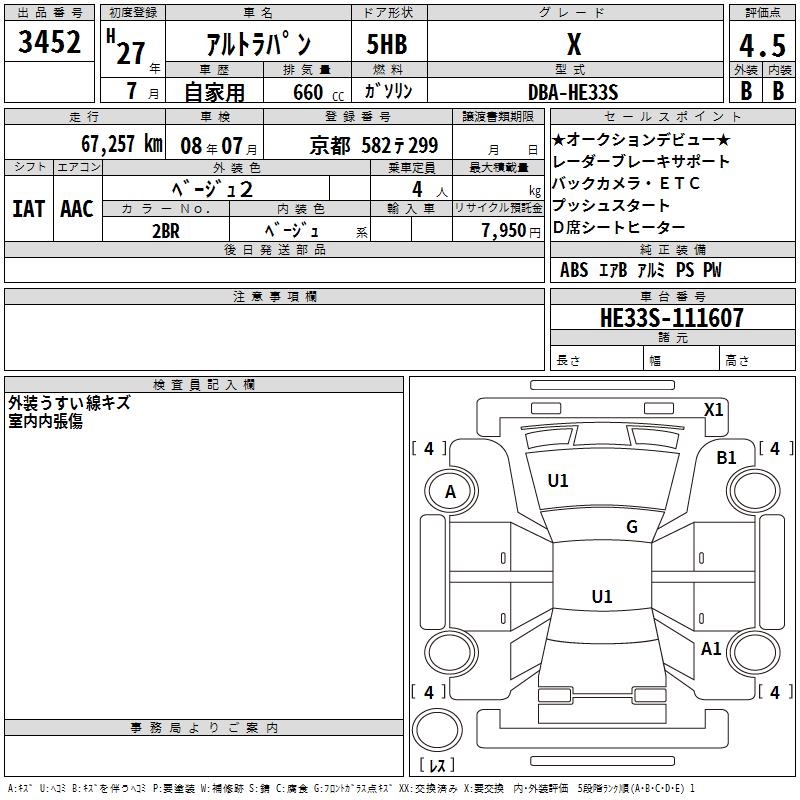Viewport: 800px width, 800px height.
Task: Select the vehicle history 自家用
Action: (214, 92)
